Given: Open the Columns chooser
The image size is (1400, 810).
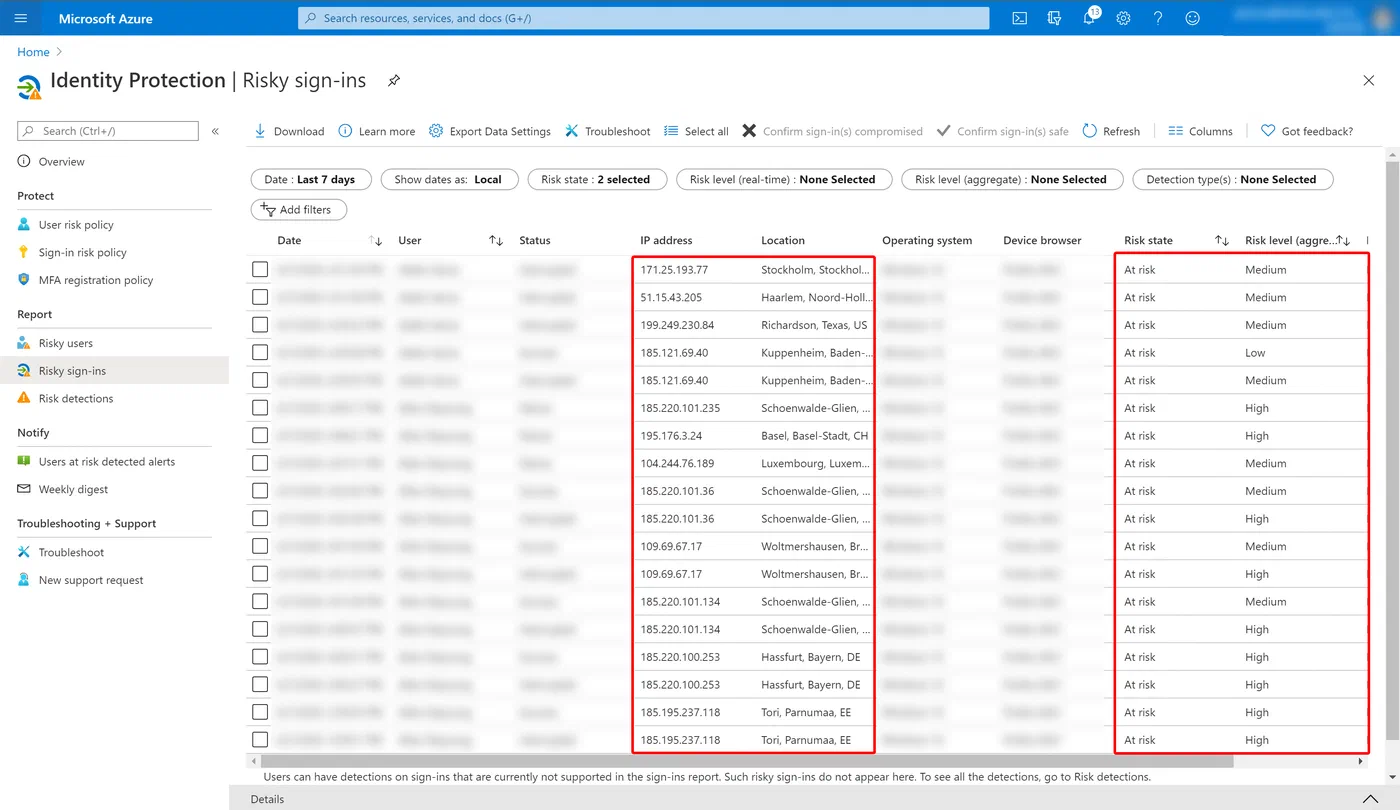Looking at the screenshot, I should click(x=1200, y=131).
